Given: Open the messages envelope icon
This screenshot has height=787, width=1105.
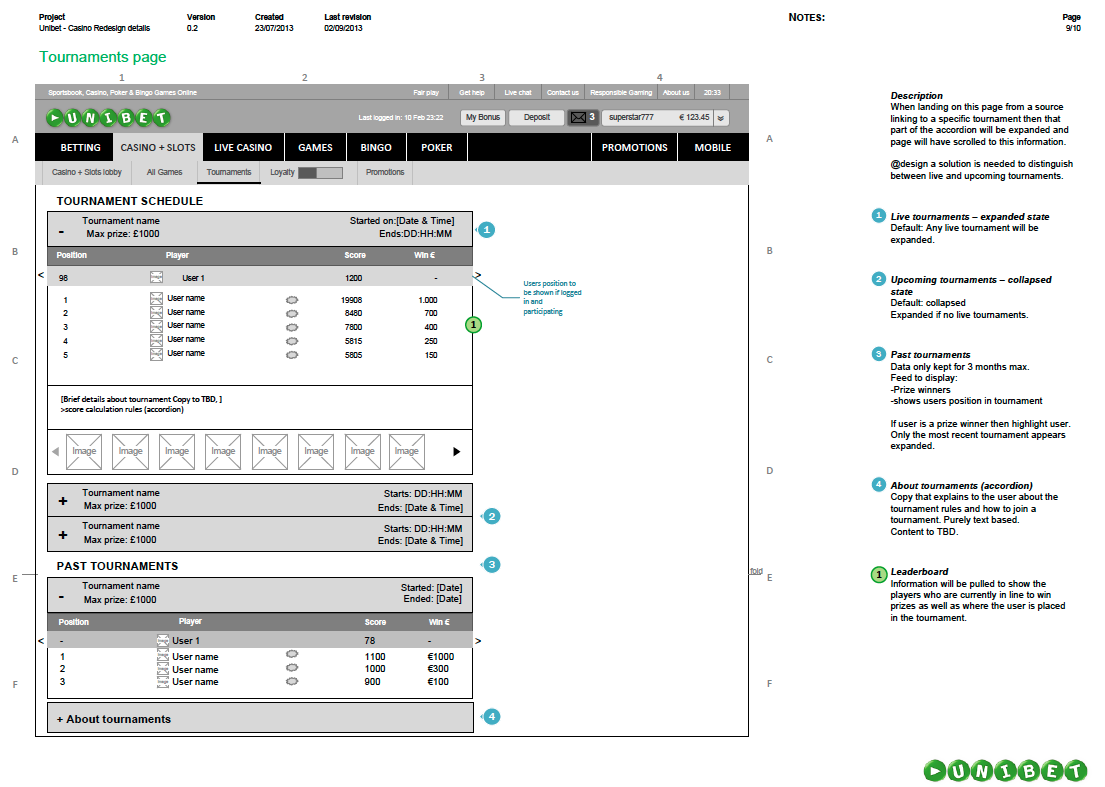Looking at the screenshot, I should click(x=578, y=117).
